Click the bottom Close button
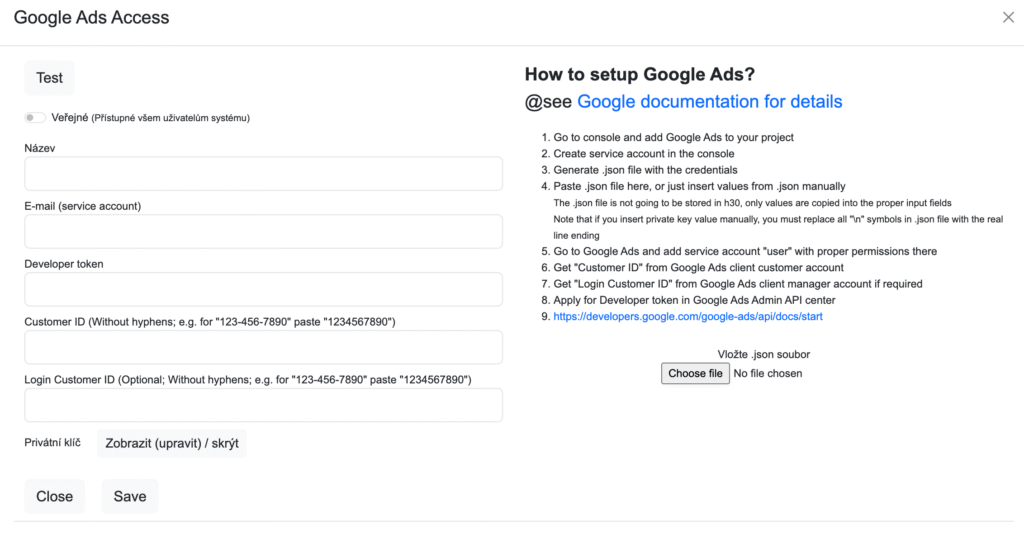 coord(54,496)
